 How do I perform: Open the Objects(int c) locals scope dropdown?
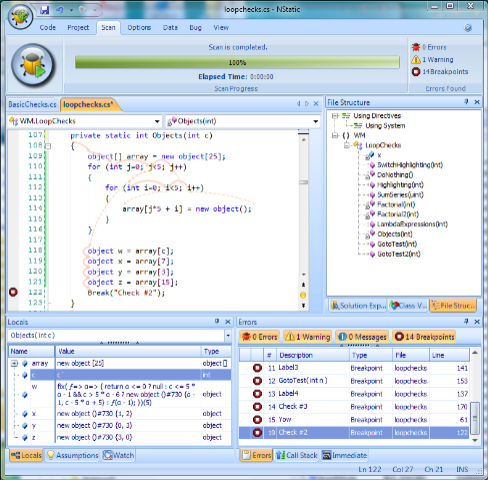228,335
